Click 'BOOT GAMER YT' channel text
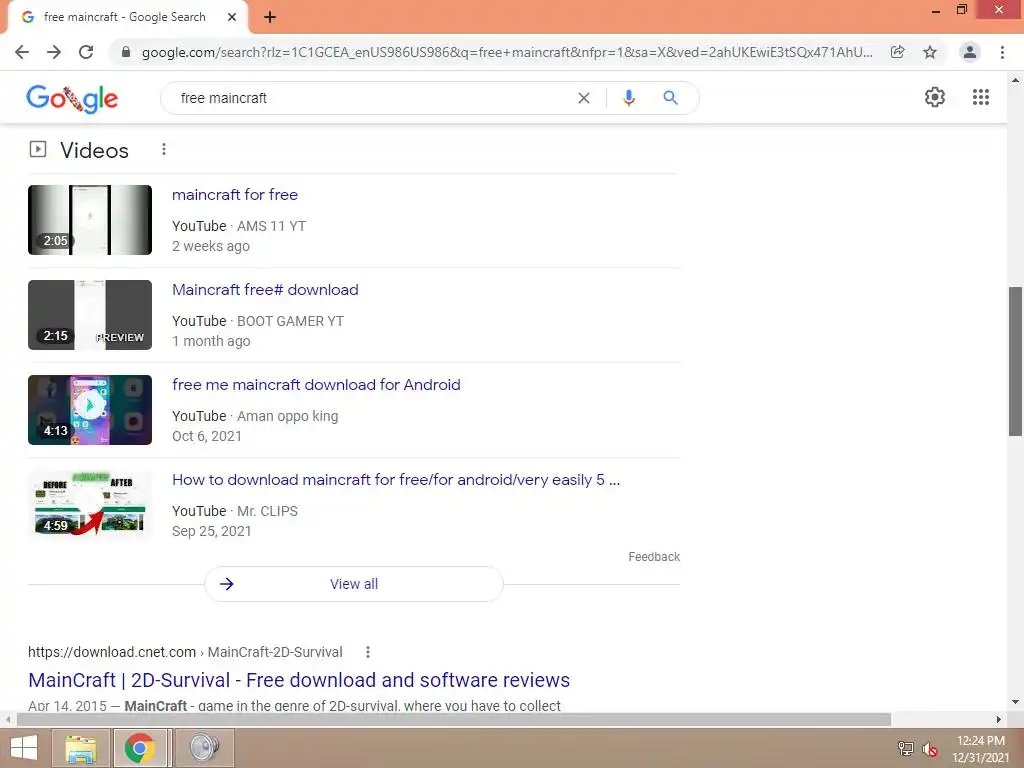Viewport: 1024px width, 768px height. point(290,321)
